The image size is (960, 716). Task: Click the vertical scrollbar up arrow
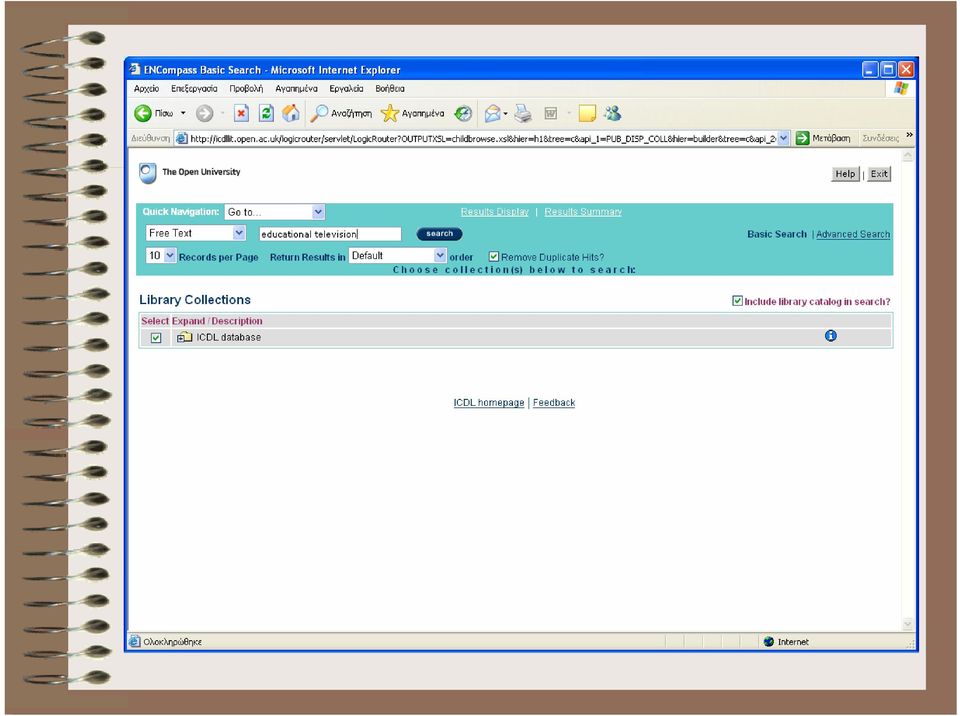(907, 157)
